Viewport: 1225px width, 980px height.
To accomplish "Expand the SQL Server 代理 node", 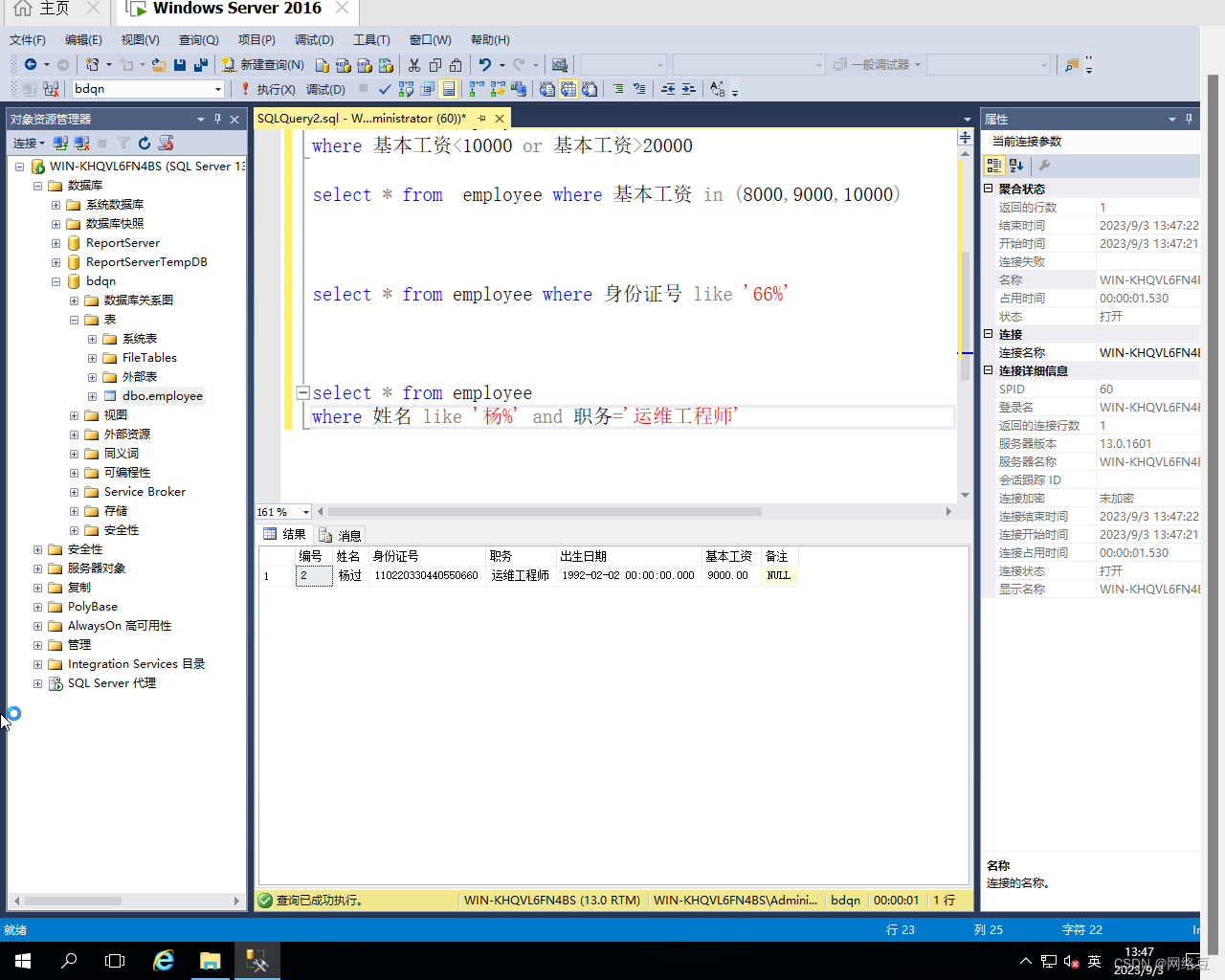I will click(x=37, y=683).
